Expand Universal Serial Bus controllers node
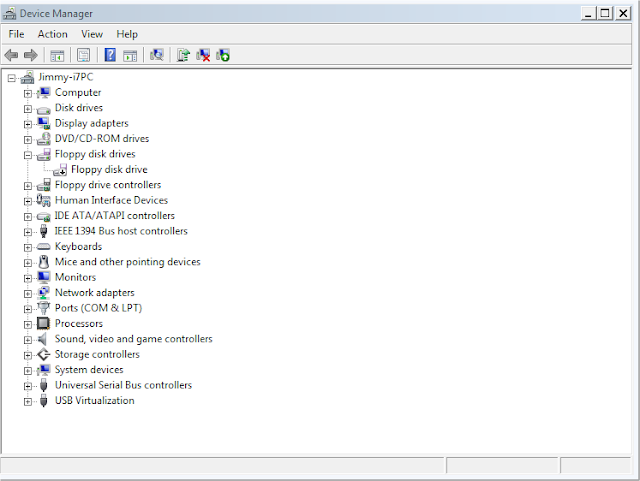 27,386
